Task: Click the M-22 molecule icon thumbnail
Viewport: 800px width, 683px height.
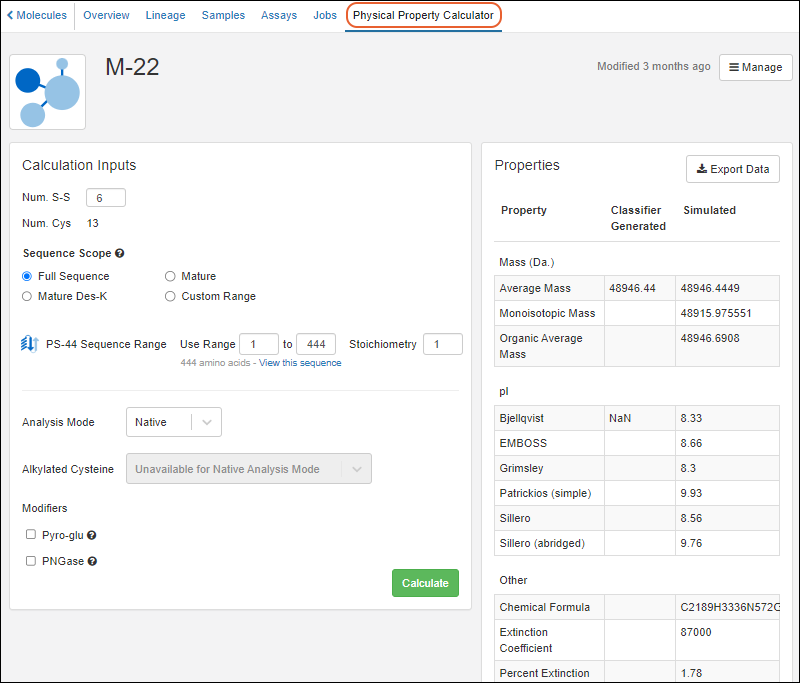Action: tap(48, 92)
